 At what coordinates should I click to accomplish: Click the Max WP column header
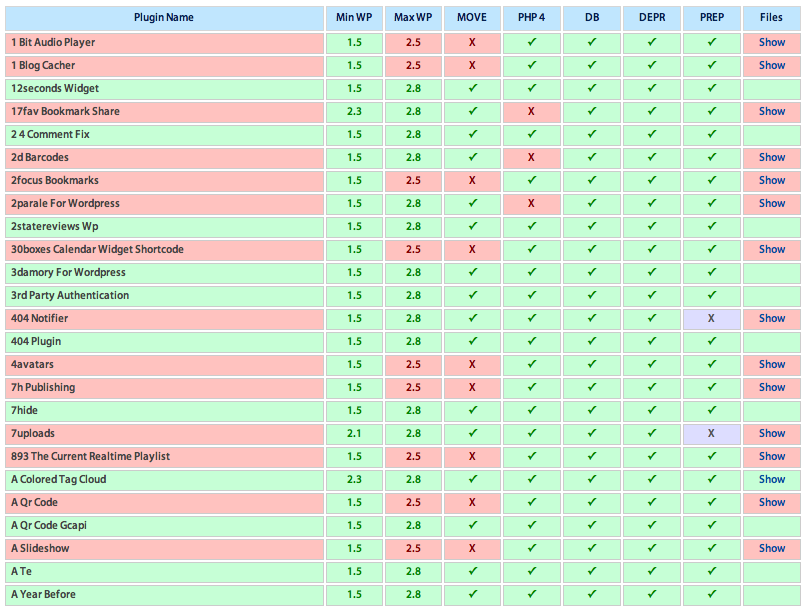pyautogui.click(x=413, y=17)
